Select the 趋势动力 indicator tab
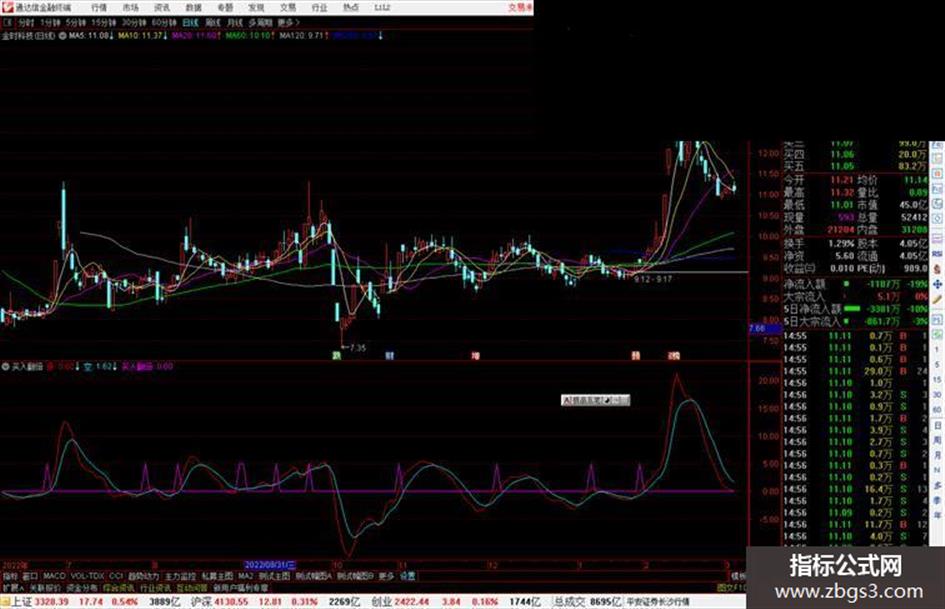The image size is (945, 609). (x=143, y=576)
